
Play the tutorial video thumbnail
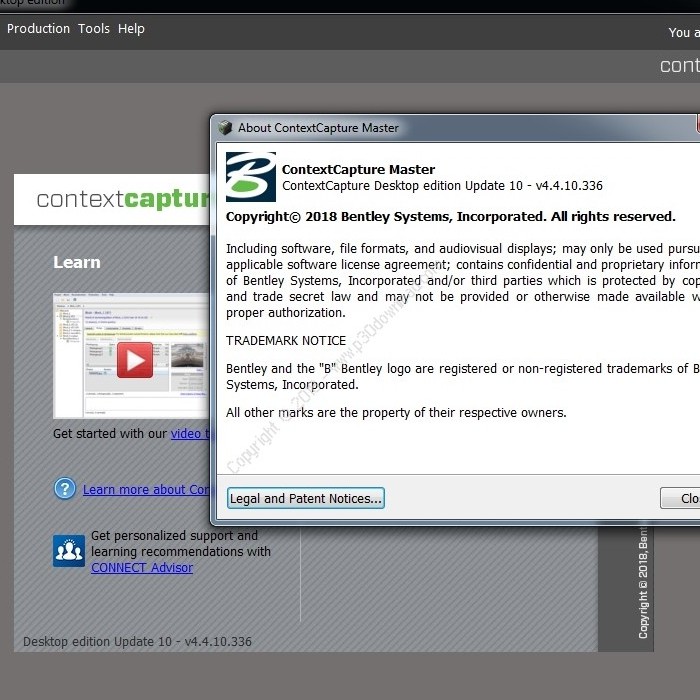[135, 360]
